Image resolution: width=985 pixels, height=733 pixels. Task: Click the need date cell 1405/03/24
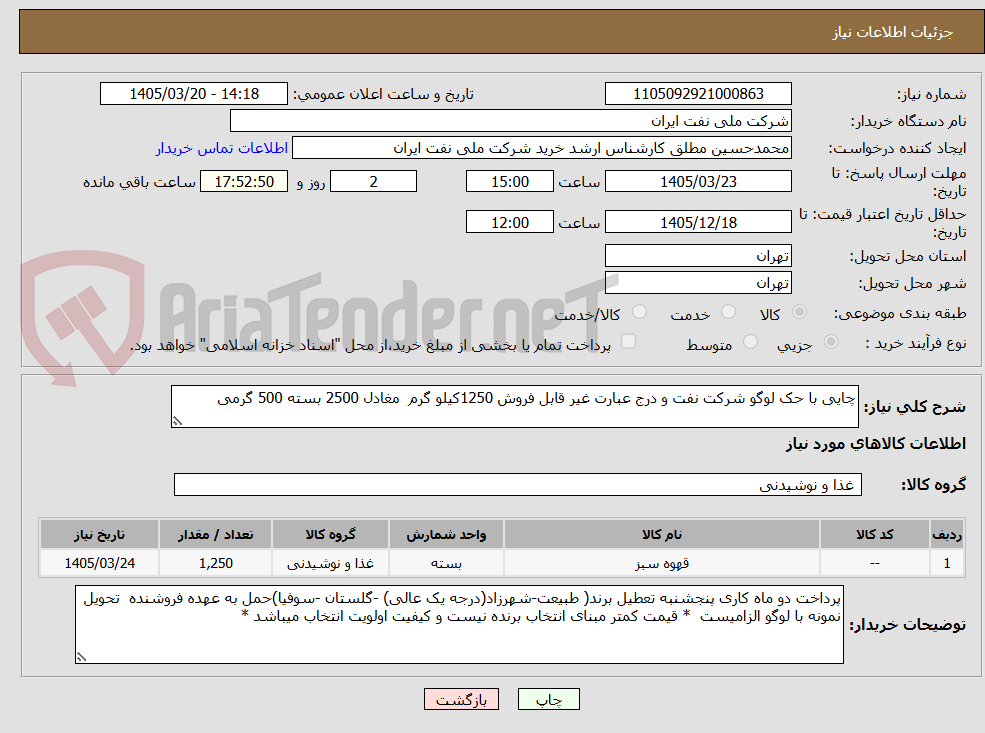tap(99, 563)
